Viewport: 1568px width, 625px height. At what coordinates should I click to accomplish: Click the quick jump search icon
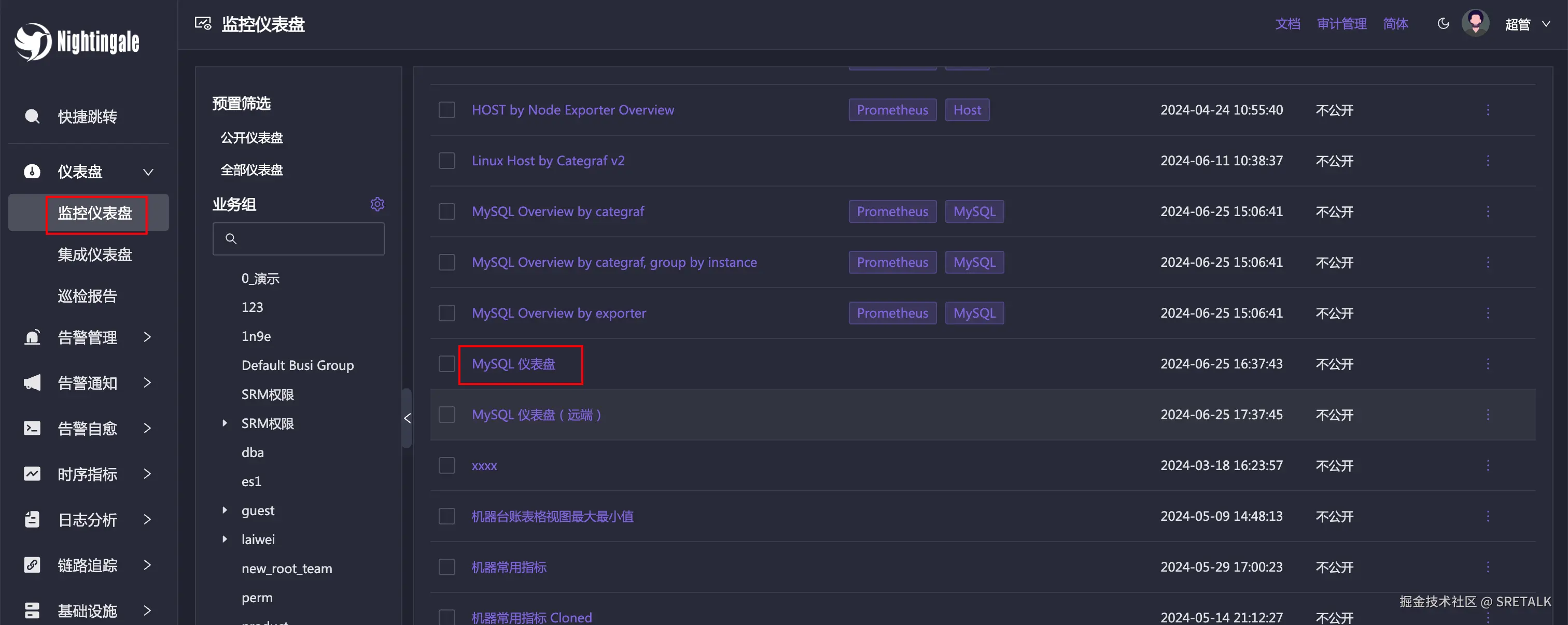(32, 116)
